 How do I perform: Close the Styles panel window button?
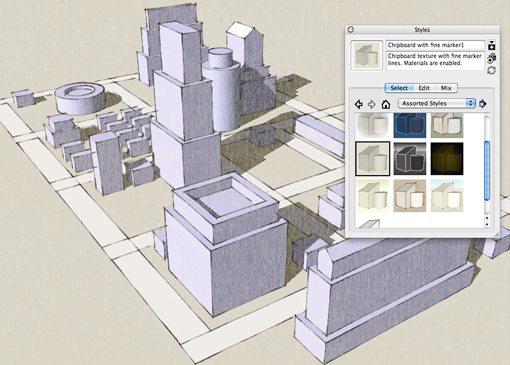(x=351, y=29)
